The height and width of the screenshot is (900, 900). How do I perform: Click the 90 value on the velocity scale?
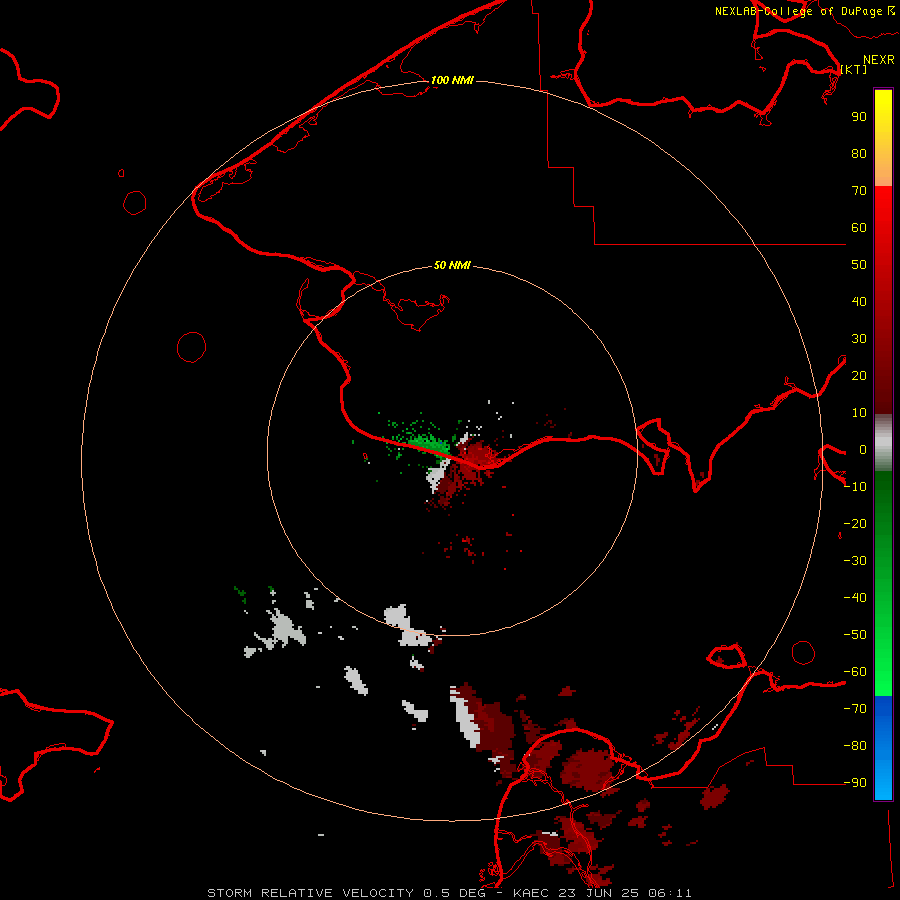click(859, 117)
